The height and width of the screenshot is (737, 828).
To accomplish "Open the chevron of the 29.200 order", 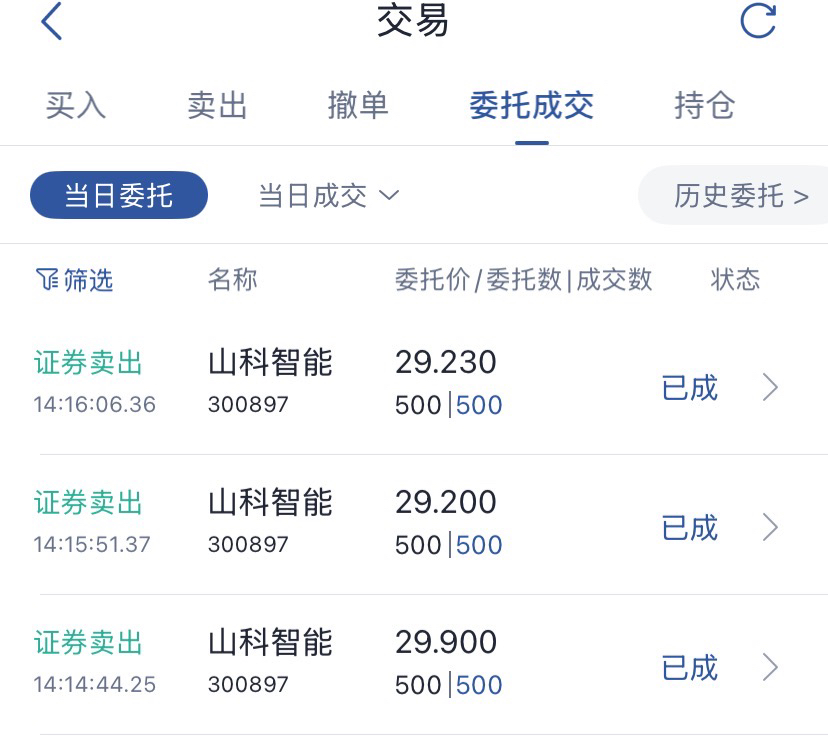I will pyautogui.click(x=770, y=527).
